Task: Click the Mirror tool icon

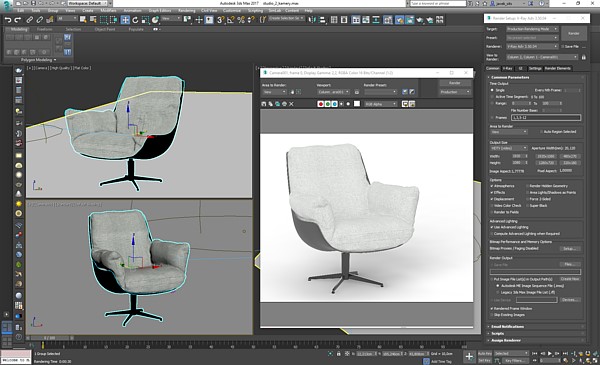Action: (x=312, y=20)
